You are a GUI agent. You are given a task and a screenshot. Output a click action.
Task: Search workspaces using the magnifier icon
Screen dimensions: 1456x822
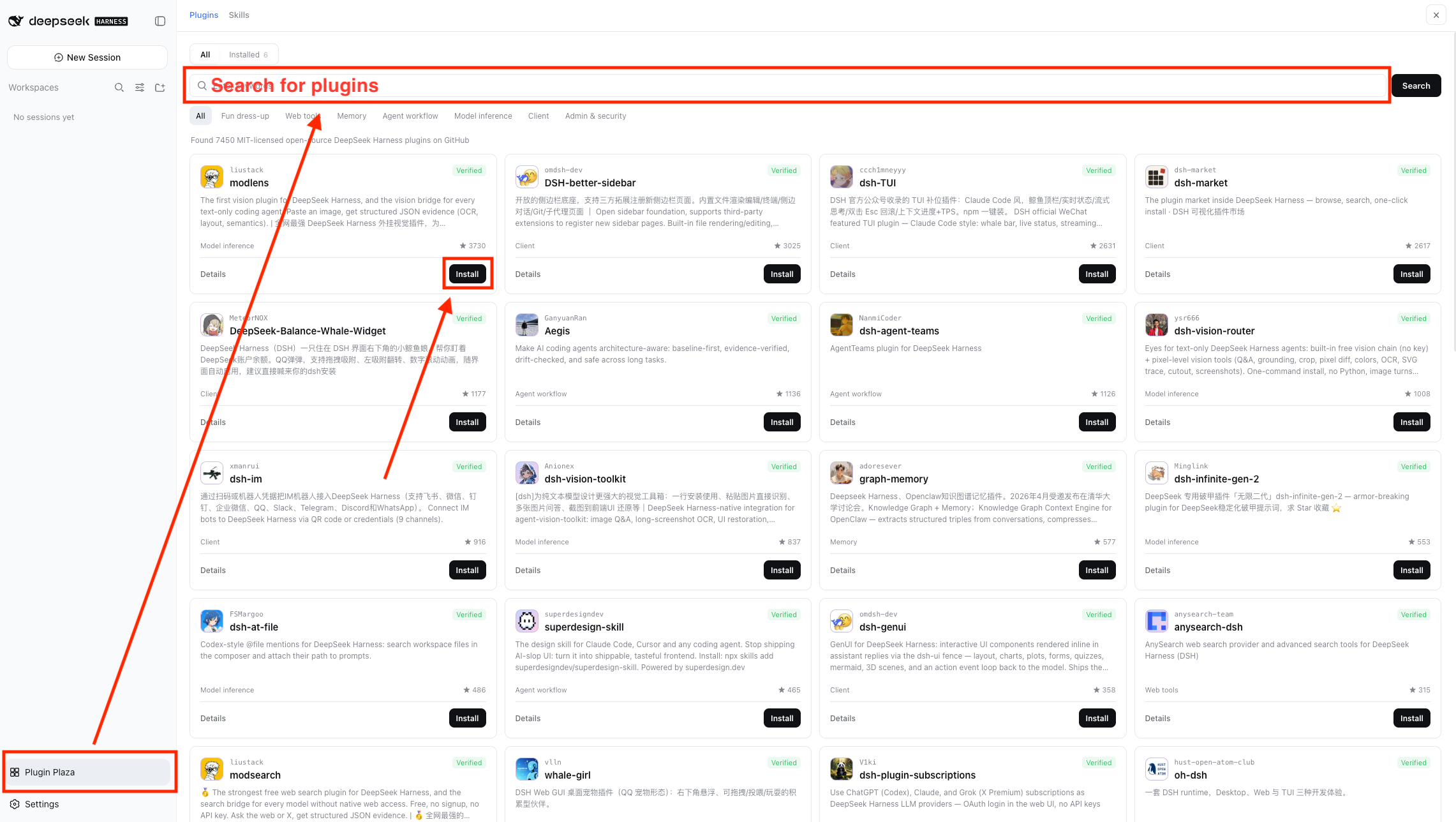(x=119, y=87)
